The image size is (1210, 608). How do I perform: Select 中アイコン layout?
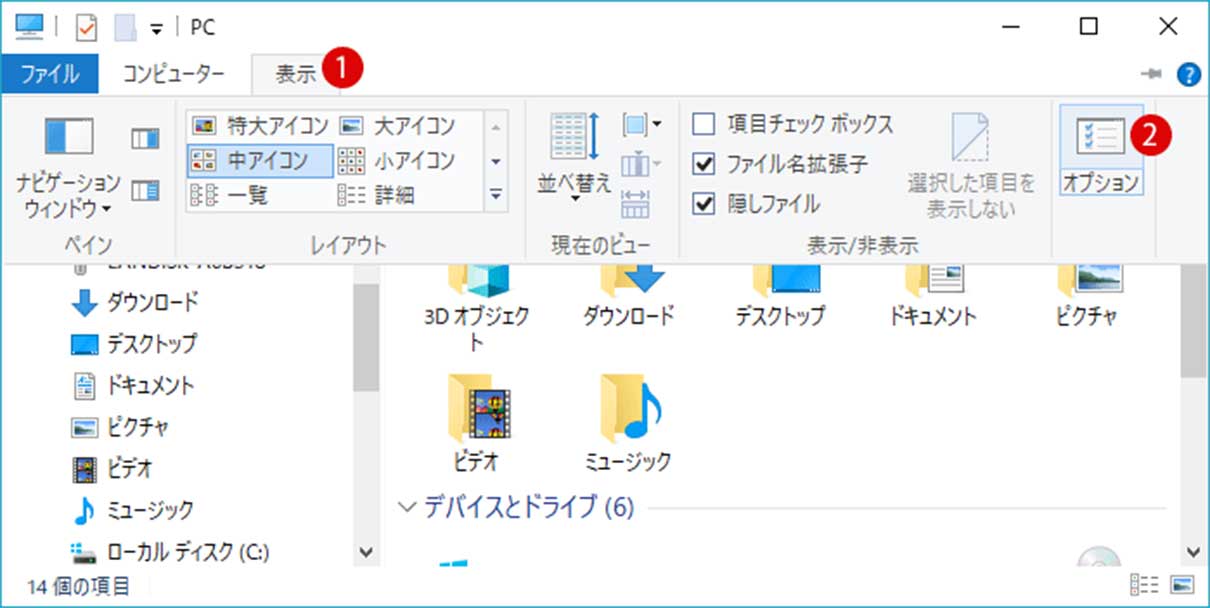point(260,160)
